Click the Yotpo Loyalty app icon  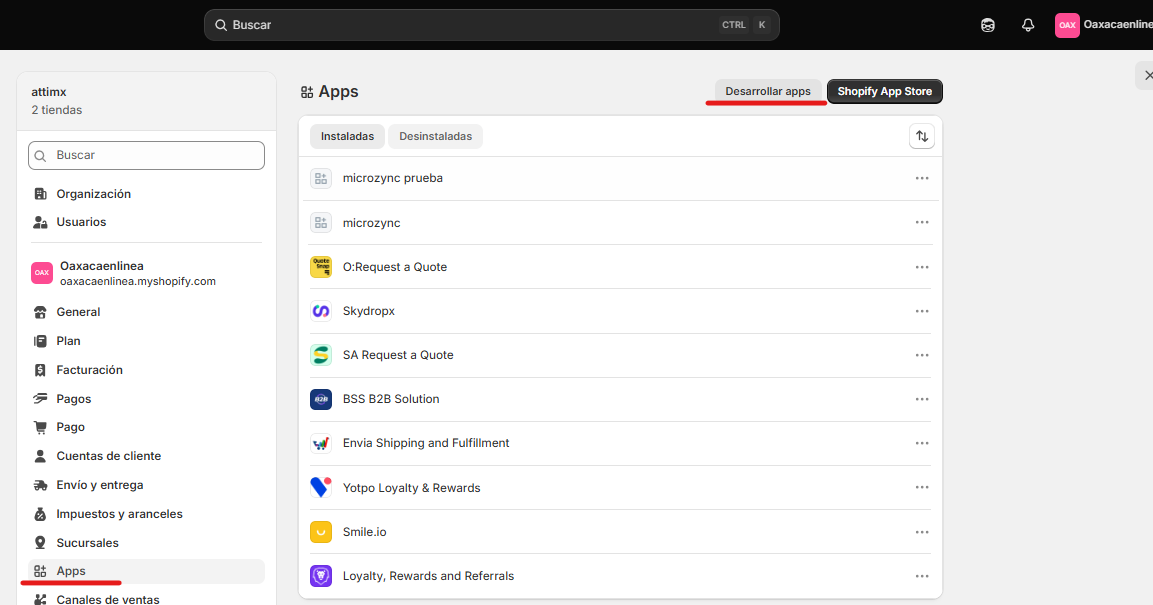[x=321, y=487]
